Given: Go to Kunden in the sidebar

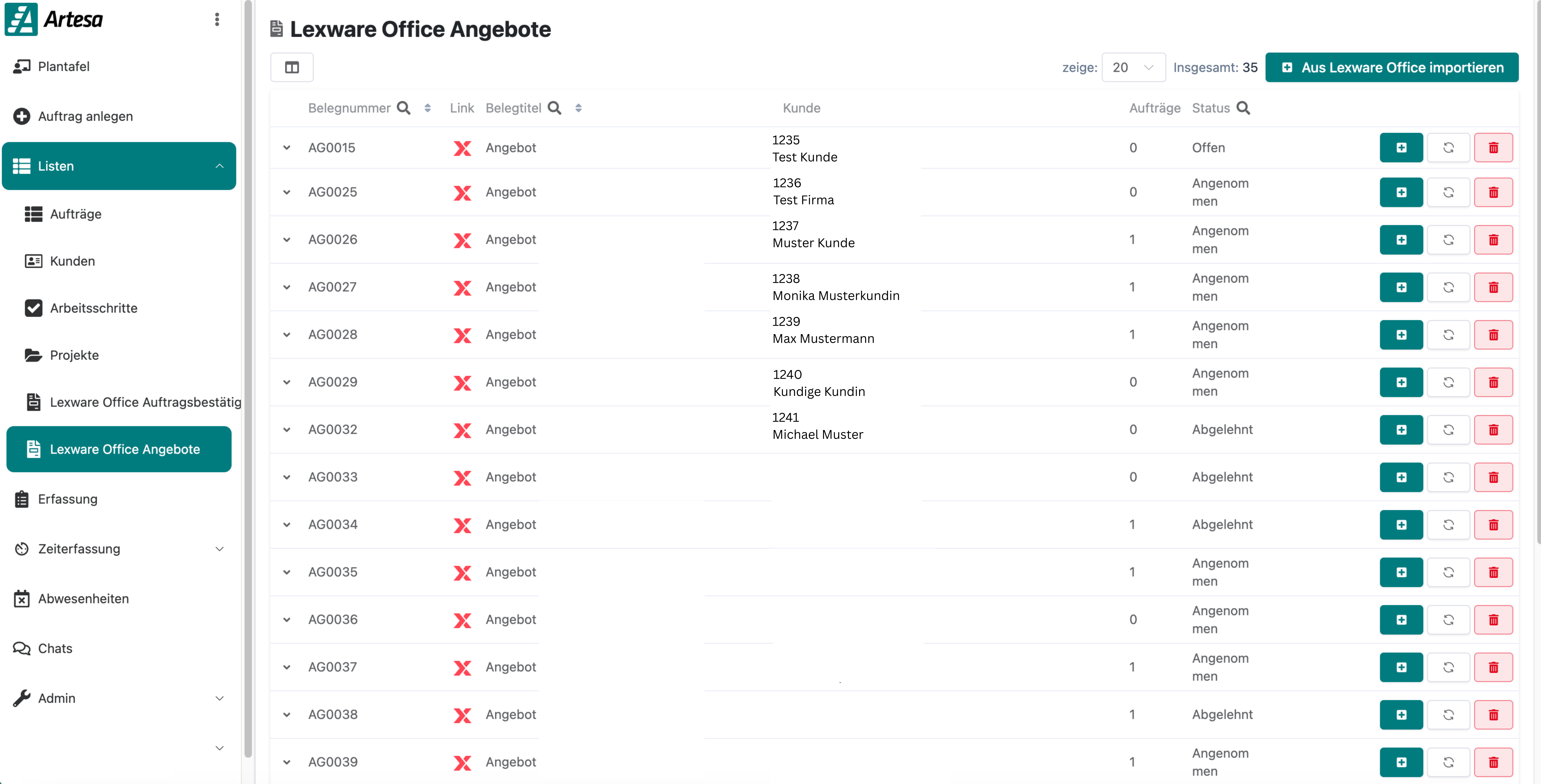Looking at the screenshot, I should [x=72, y=261].
